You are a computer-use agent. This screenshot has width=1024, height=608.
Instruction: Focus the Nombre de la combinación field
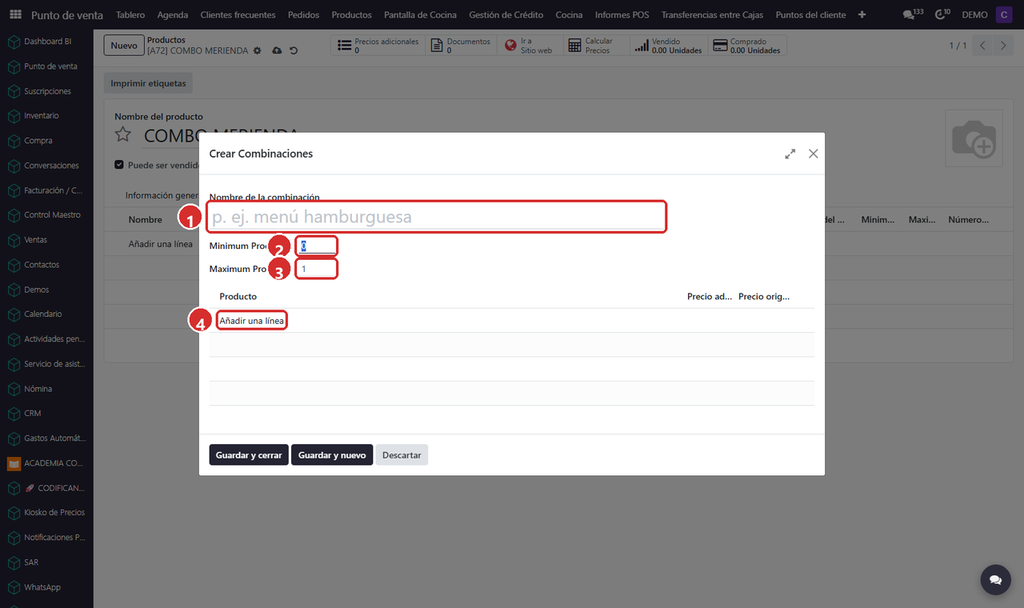(x=436, y=217)
